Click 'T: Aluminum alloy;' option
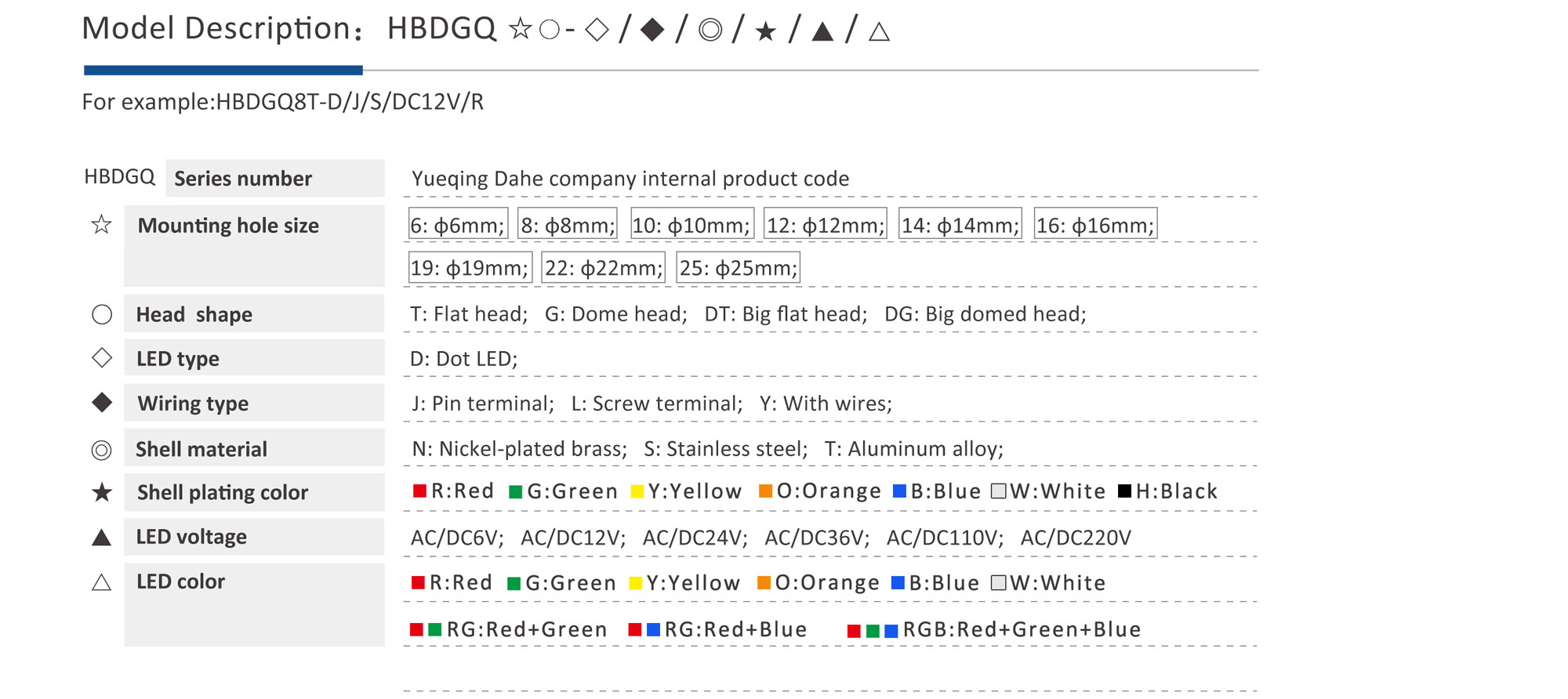The width and height of the screenshot is (1568, 699). pyautogui.click(x=914, y=449)
